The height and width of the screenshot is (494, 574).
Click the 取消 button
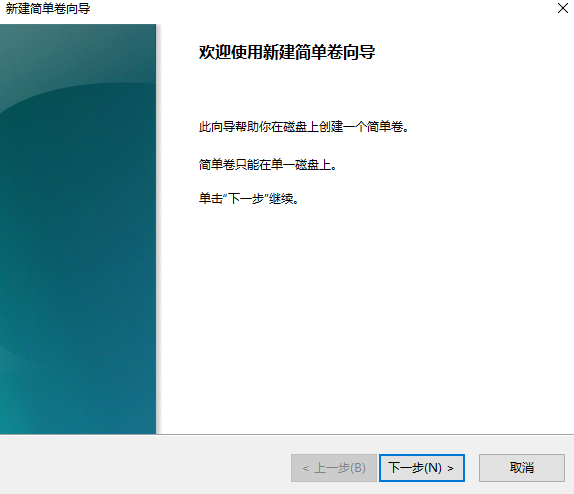click(522, 468)
